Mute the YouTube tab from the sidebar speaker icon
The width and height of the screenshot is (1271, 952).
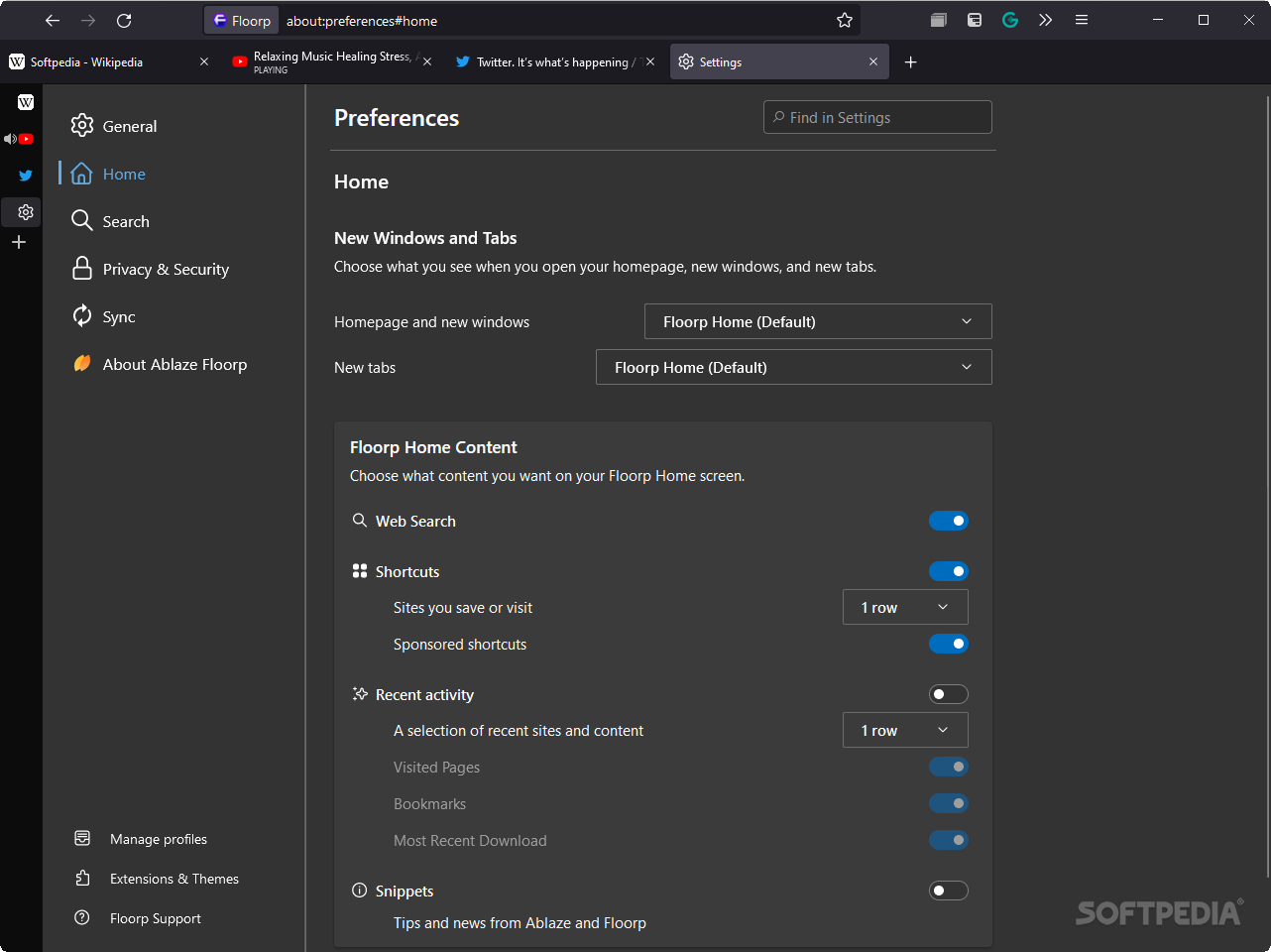coord(10,139)
